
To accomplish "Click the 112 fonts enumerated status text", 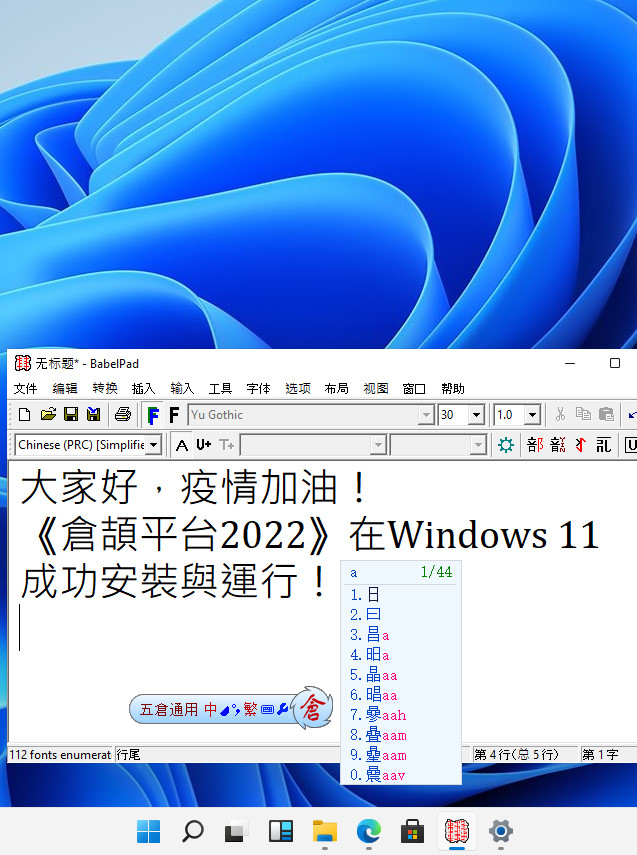I will tap(60, 755).
